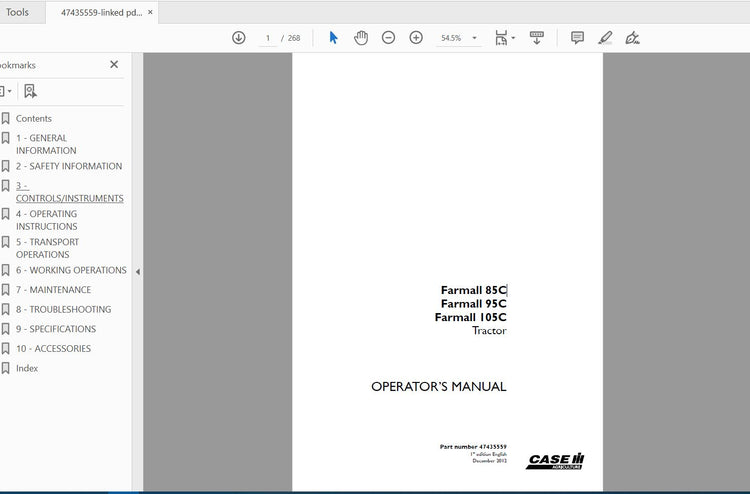Open the 5 - TRANSPORT OPERATIONS bookmark
The image size is (750, 494).
pos(47,248)
